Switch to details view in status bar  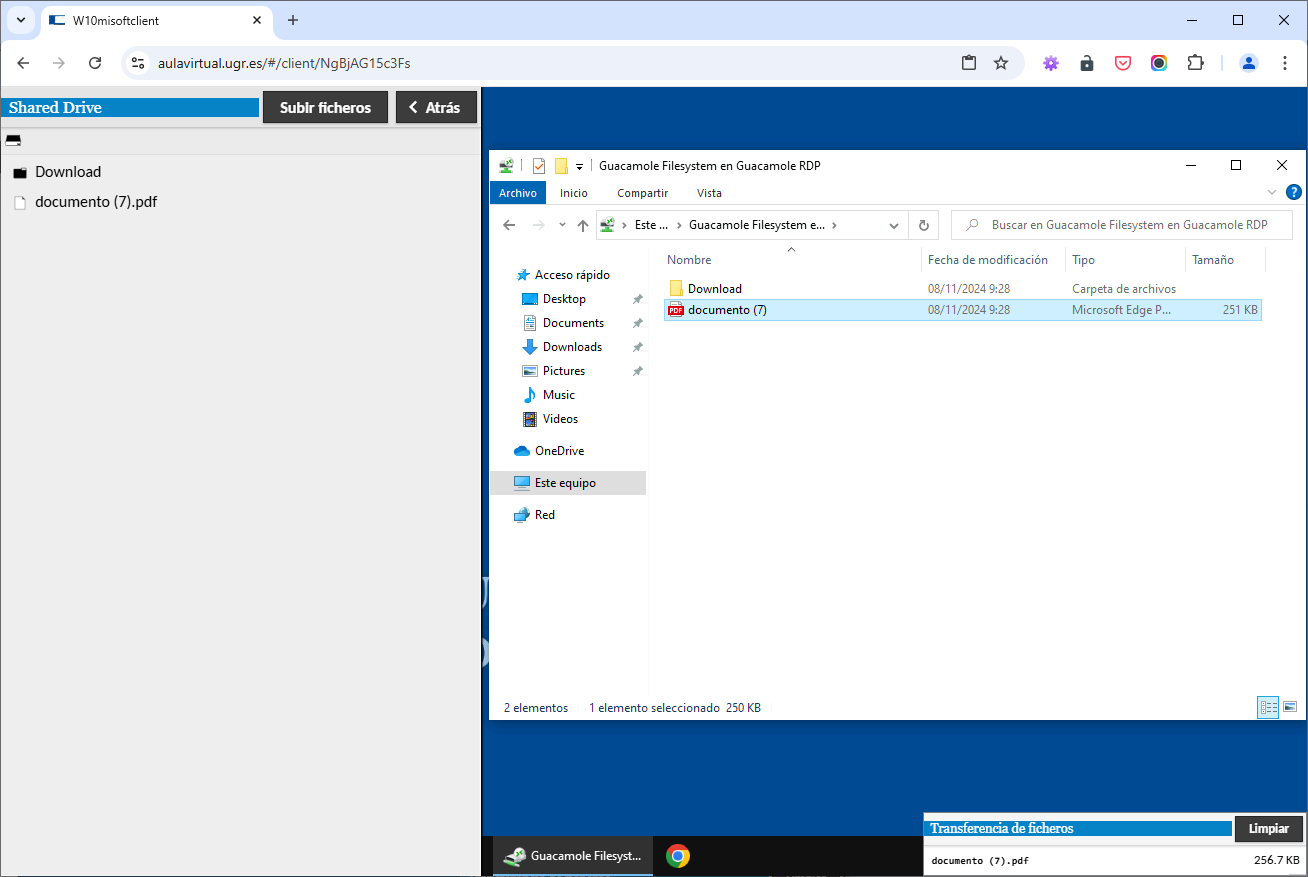point(1269,707)
